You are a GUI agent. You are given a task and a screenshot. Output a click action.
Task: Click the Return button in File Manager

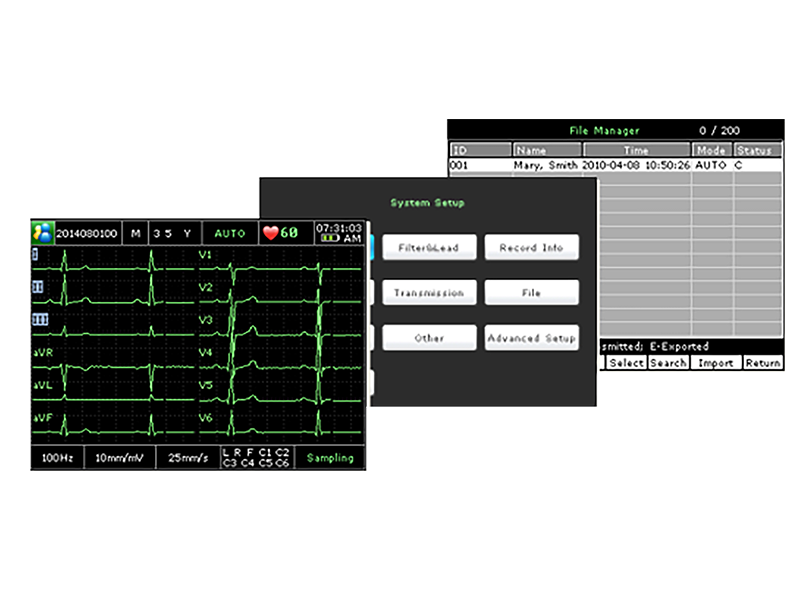pos(763,363)
